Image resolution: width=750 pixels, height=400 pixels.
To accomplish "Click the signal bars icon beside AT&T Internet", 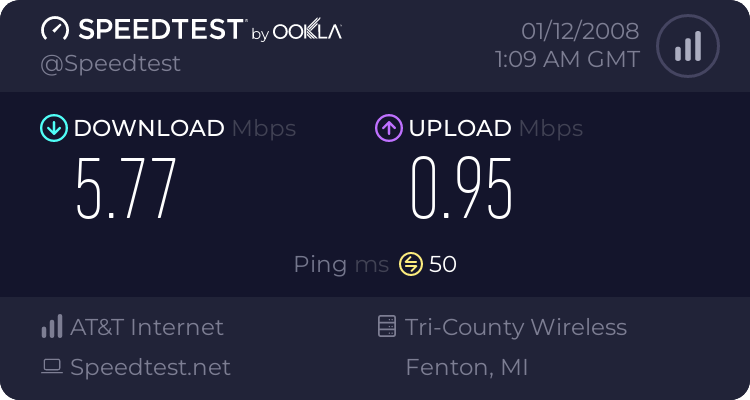I will click(52, 326).
